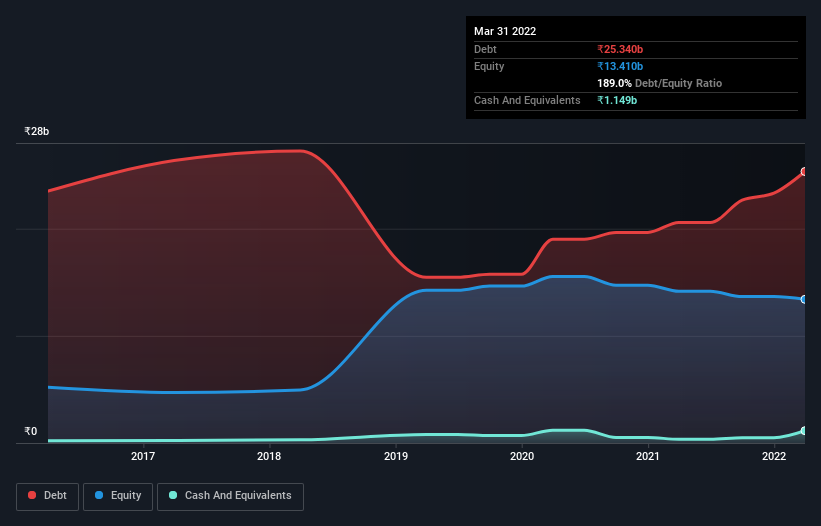Click the 189.0% Debt/Equity Ratio text
The width and height of the screenshot is (821, 526).
pos(659,83)
